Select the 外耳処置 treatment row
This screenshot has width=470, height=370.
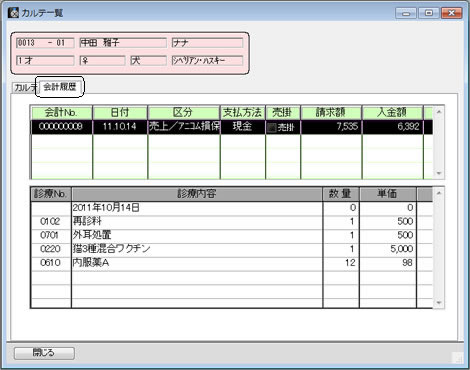(232, 236)
